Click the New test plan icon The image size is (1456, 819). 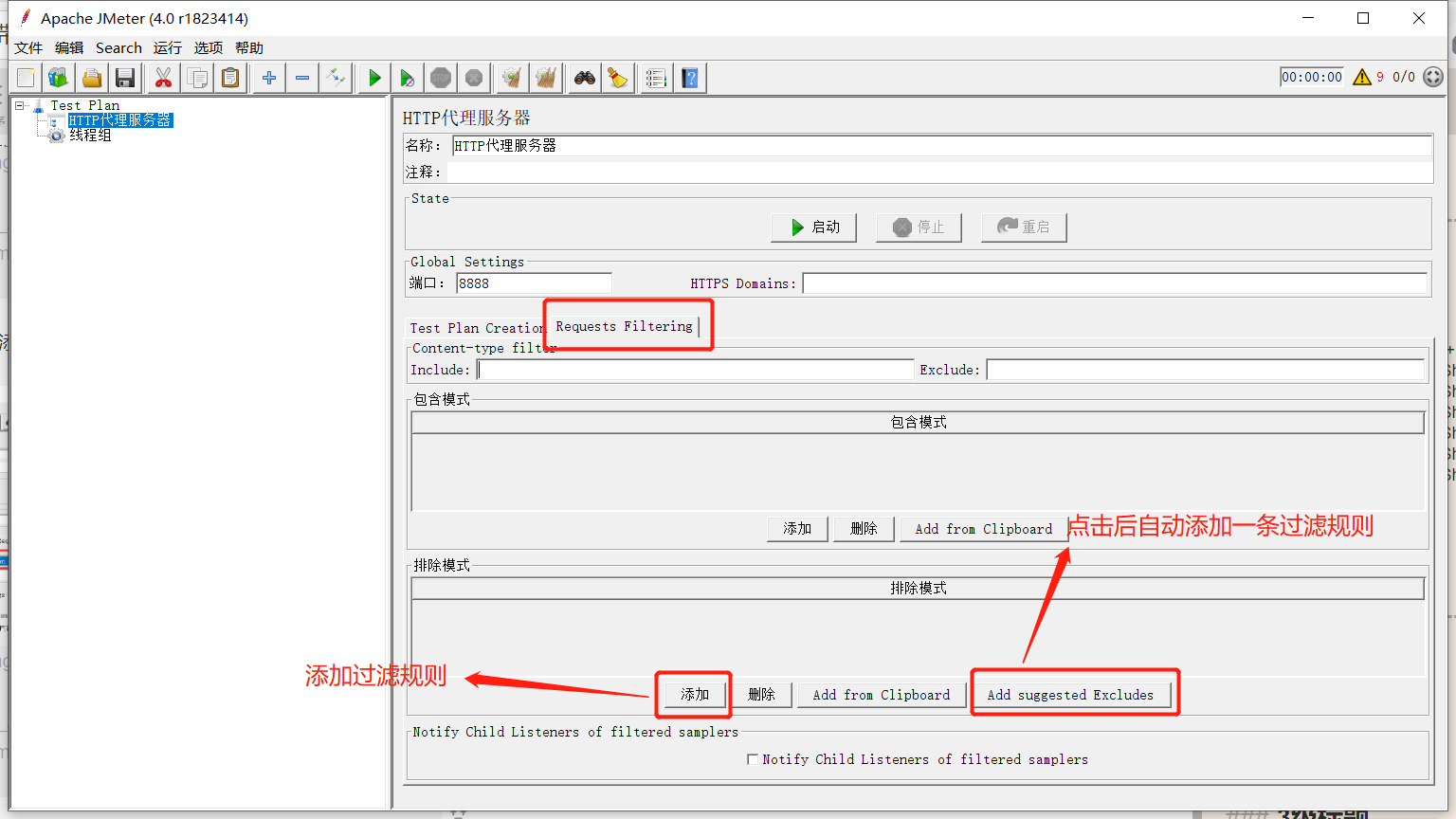pyautogui.click(x=26, y=78)
